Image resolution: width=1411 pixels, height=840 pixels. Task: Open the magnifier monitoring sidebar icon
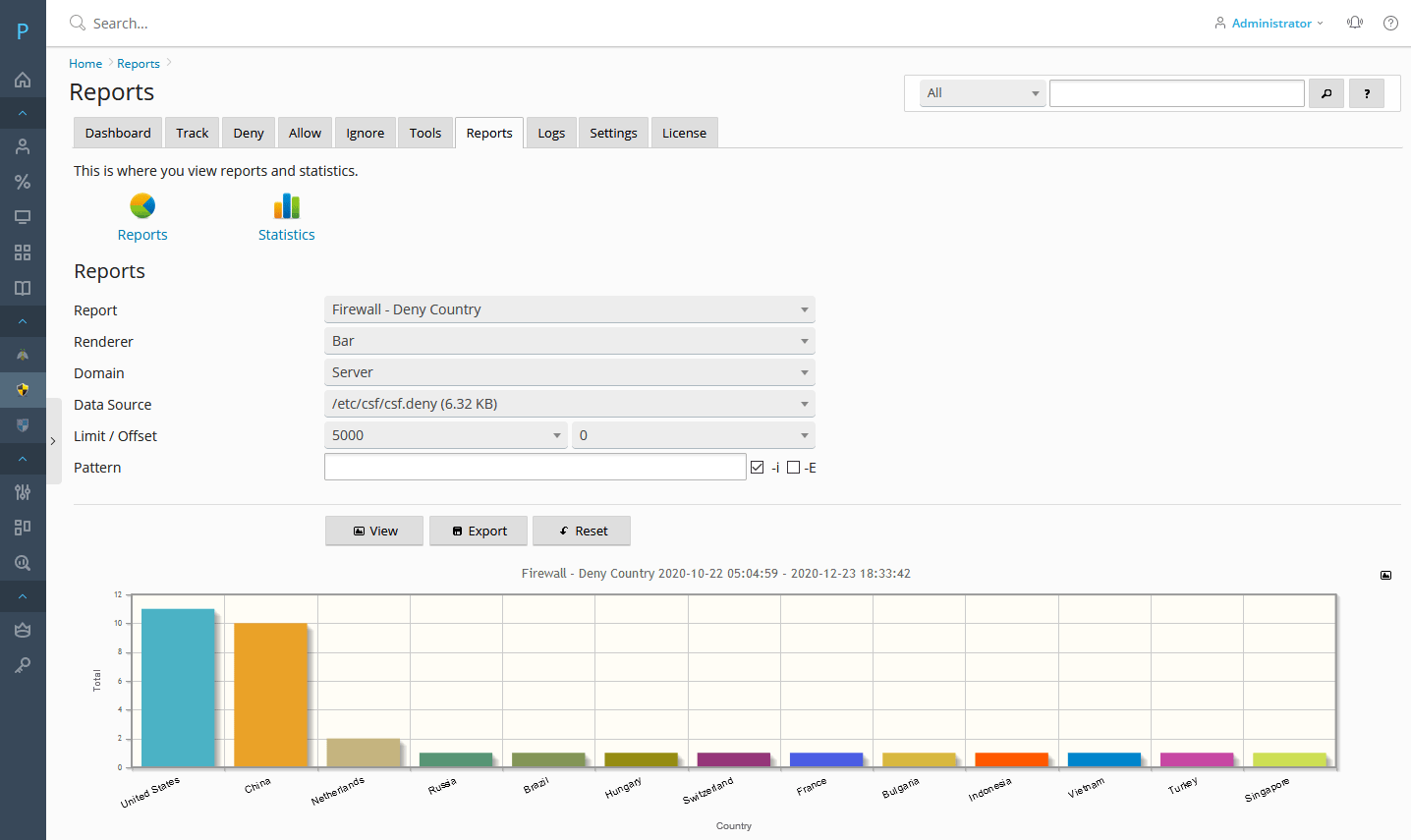click(23, 563)
